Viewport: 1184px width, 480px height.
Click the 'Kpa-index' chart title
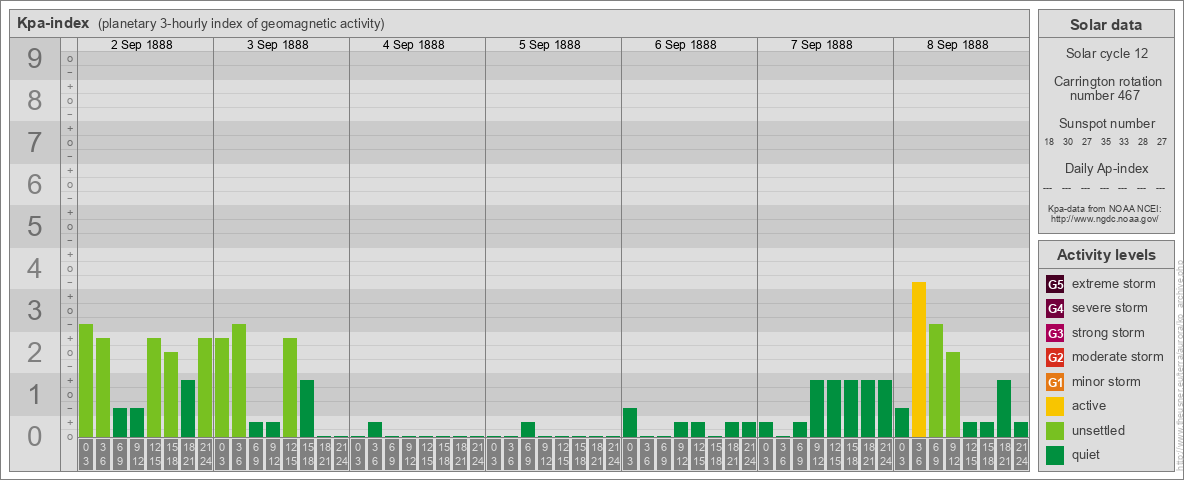53,23
